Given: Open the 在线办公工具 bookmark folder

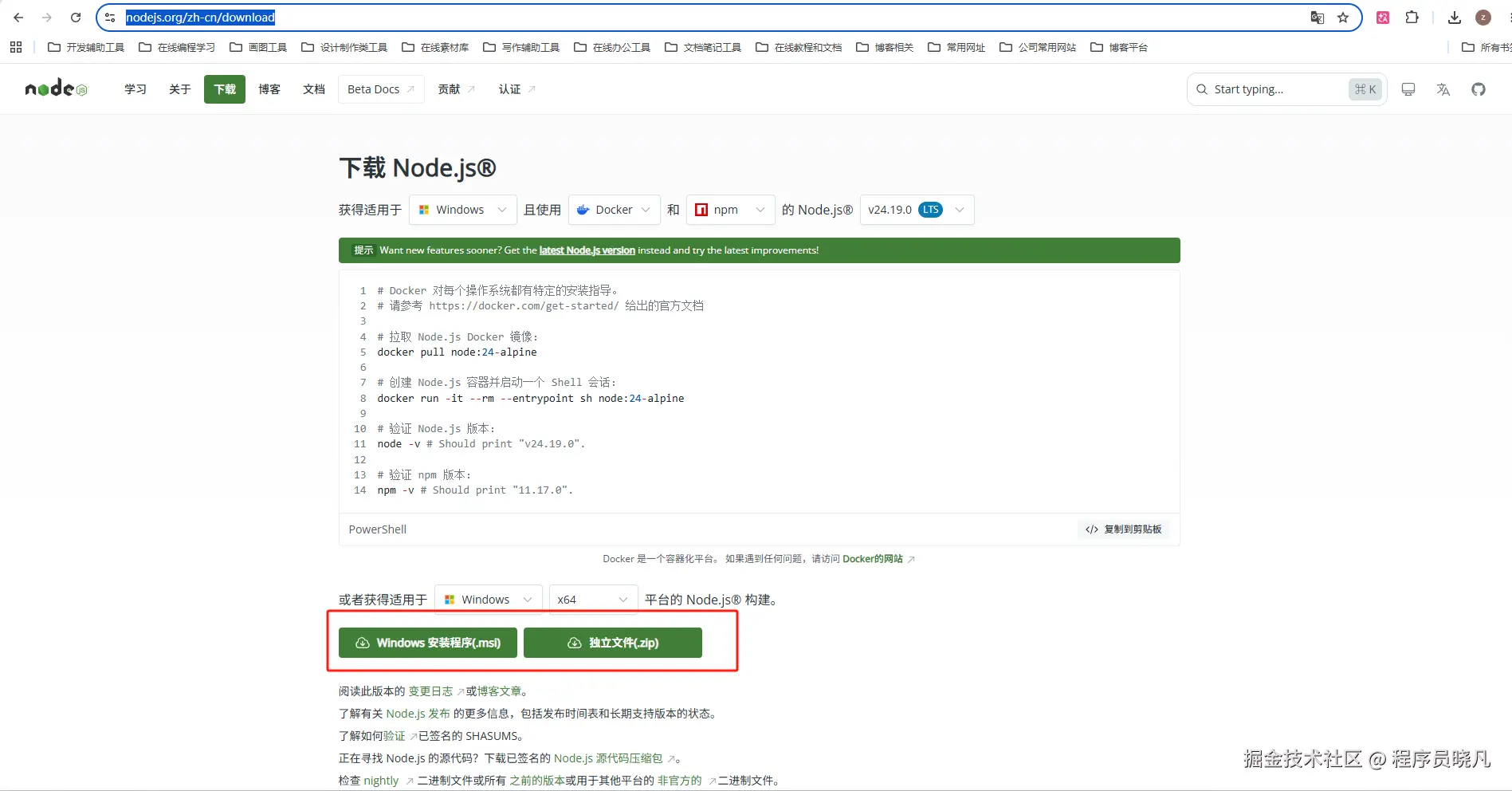Looking at the screenshot, I should [x=612, y=47].
